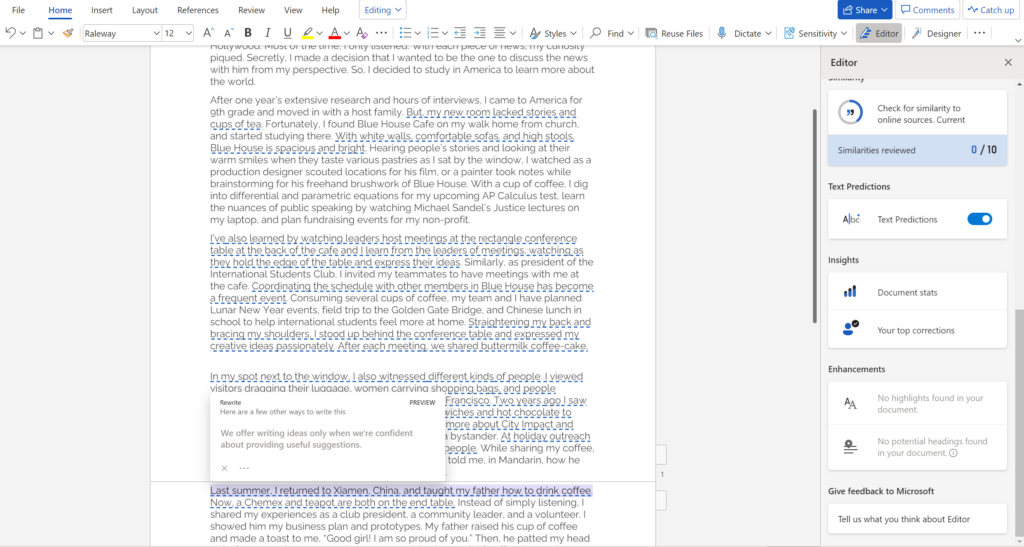The height and width of the screenshot is (547, 1024).
Task: Click the Undo arrow icon
Action: point(11,33)
